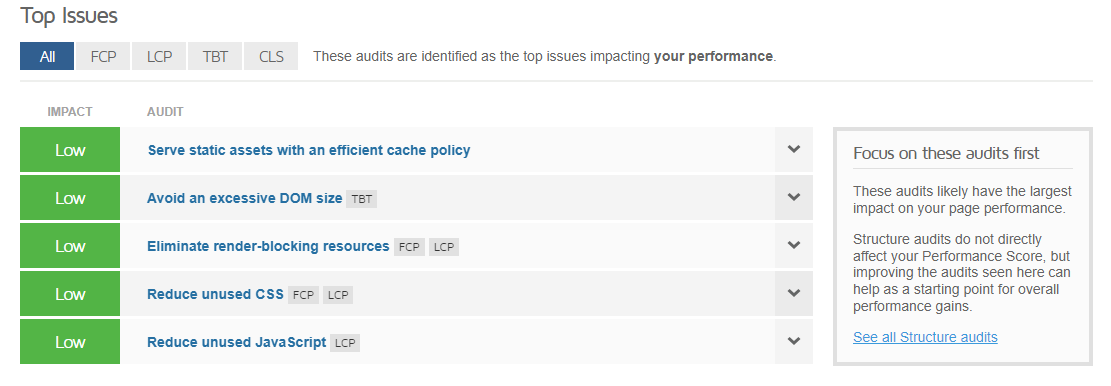This screenshot has height=386, width=1111.
Task: Open Serve static assets with efficient cache policy
Action: click(x=309, y=150)
